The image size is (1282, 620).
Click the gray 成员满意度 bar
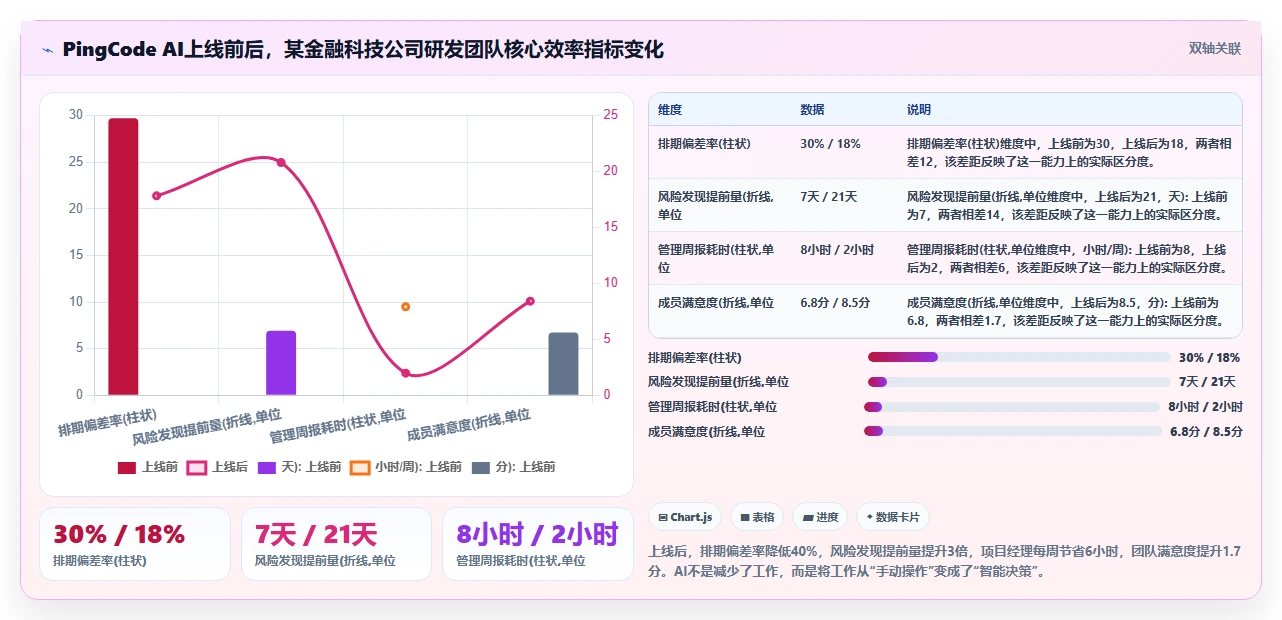(564, 364)
